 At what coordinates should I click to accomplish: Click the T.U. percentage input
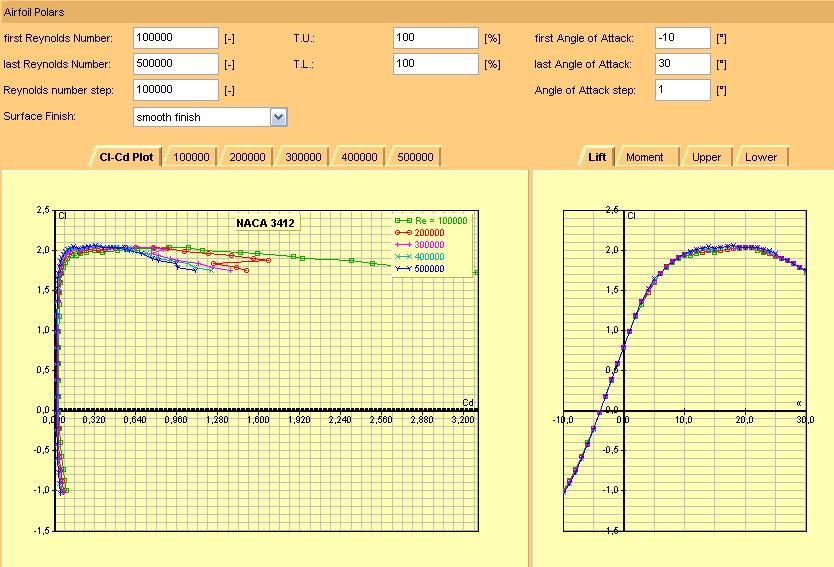tap(435, 38)
